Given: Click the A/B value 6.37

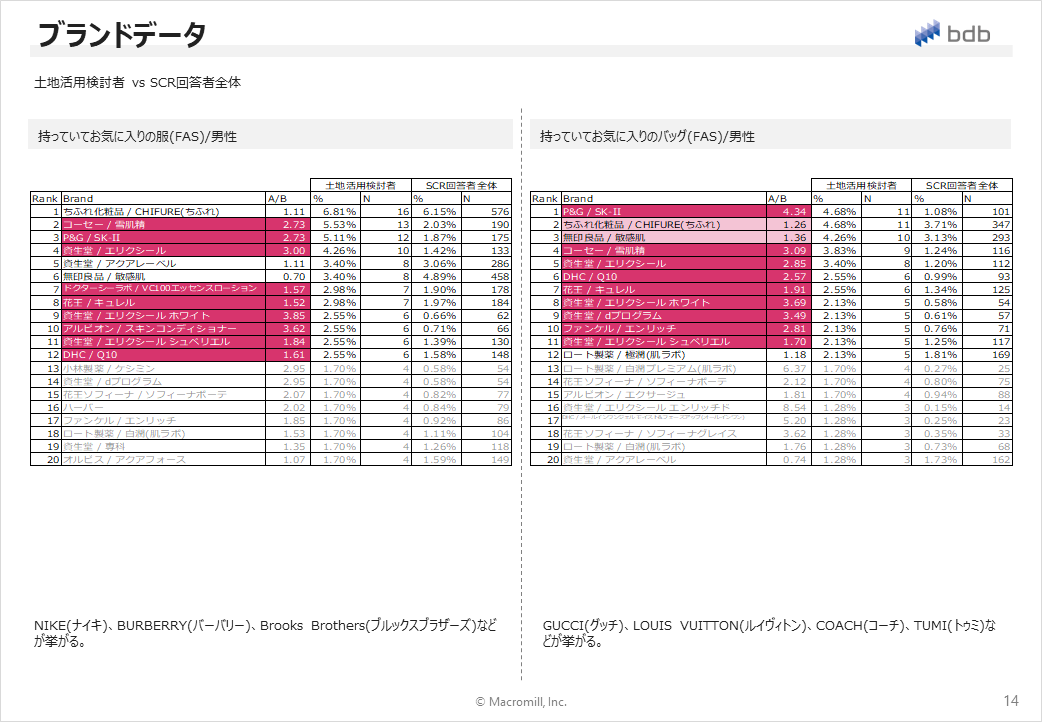Looking at the screenshot, I should click(789, 368).
